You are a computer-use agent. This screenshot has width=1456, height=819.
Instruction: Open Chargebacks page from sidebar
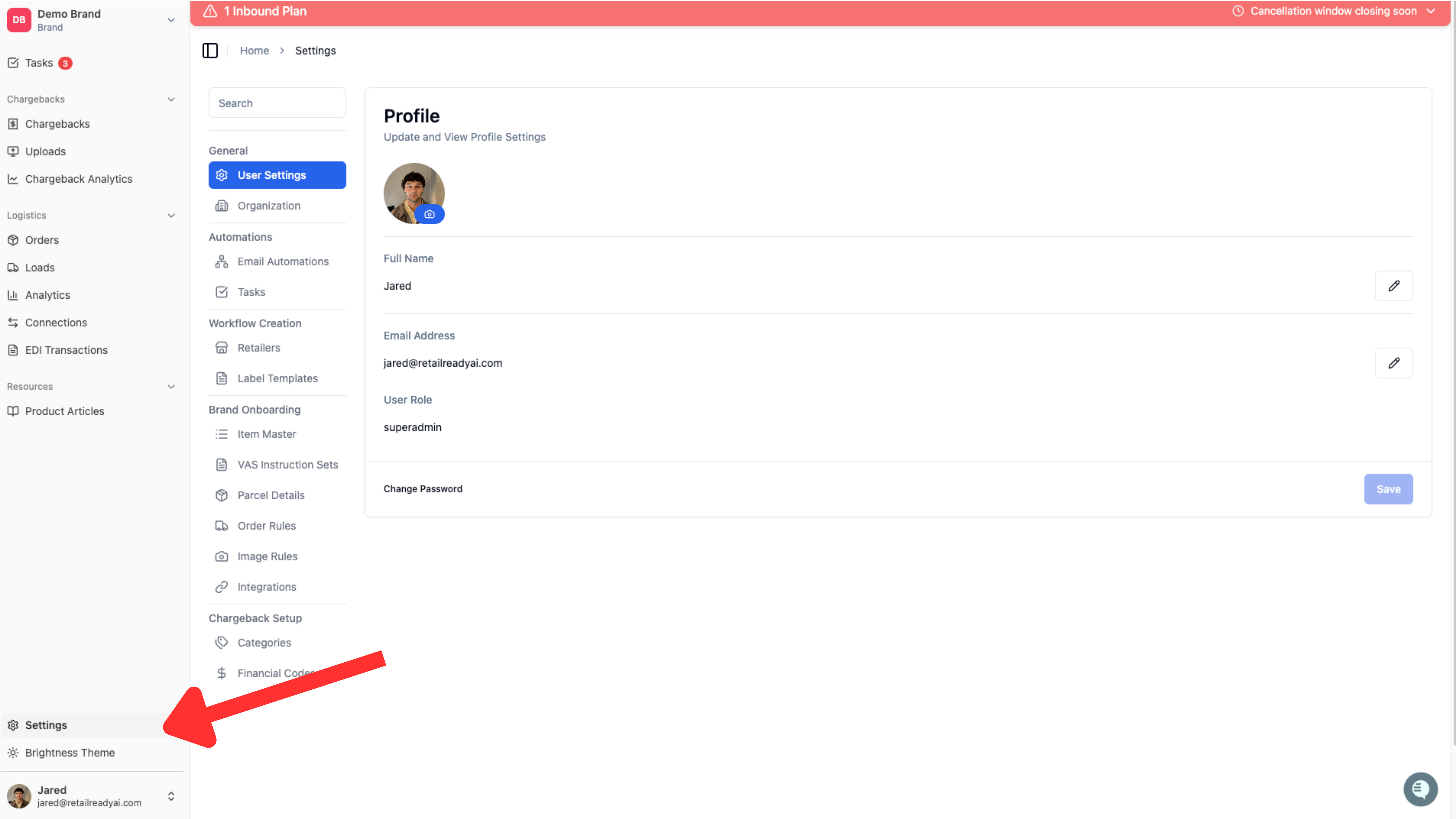click(x=57, y=124)
